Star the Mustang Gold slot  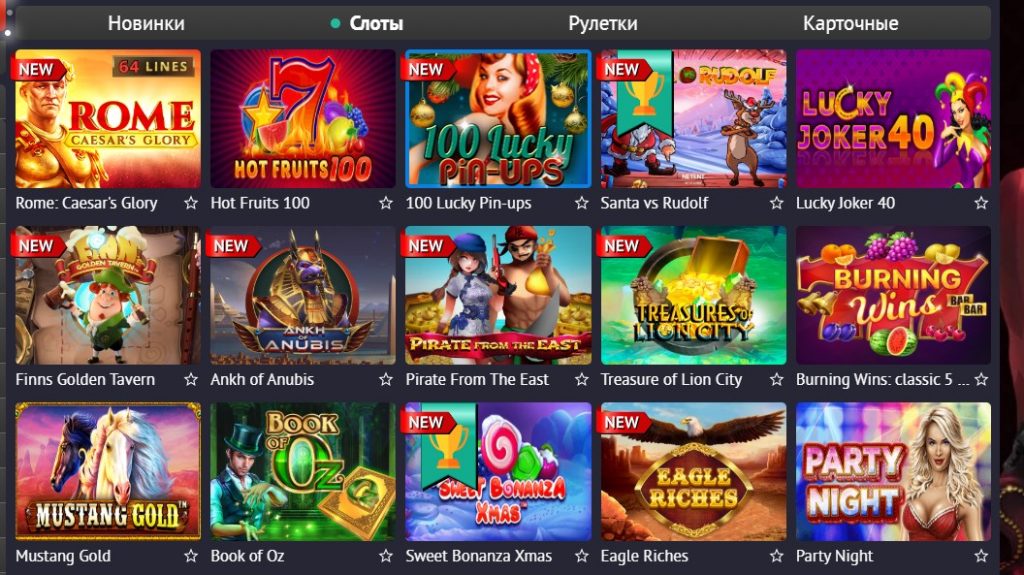point(191,556)
